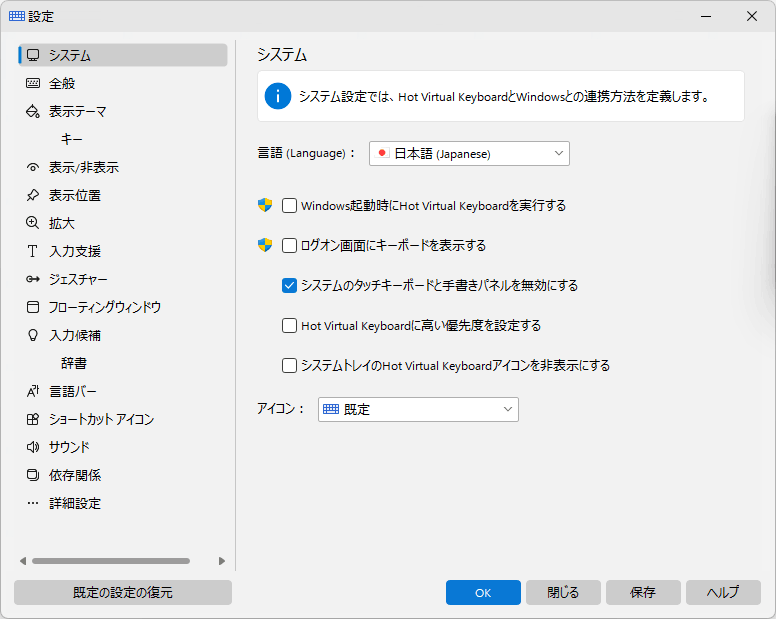Image resolution: width=776 pixels, height=619 pixels.
Task: Click sidebar scrollbar right arrow
Action: [222, 561]
